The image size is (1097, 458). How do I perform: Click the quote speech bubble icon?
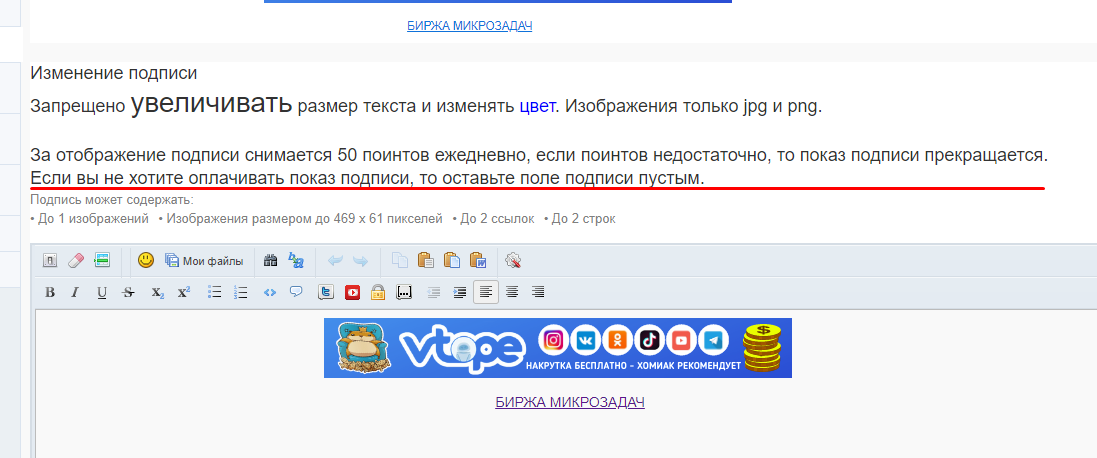(x=296, y=292)
